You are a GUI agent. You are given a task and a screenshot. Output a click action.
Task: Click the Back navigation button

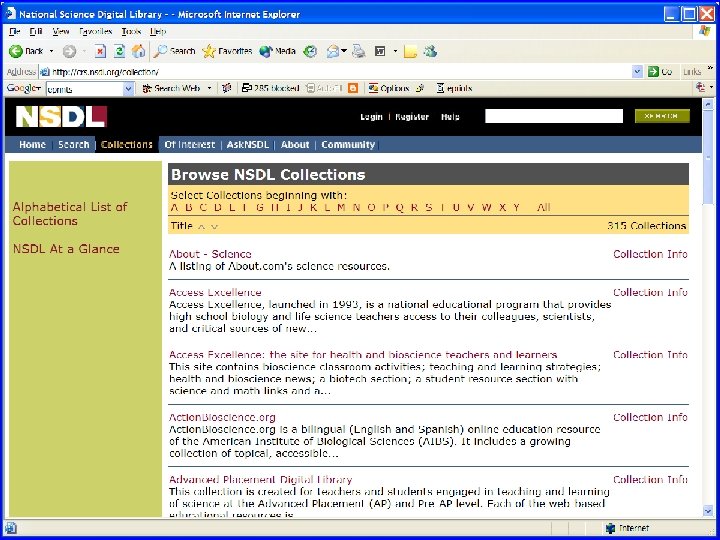click(26, 51)
